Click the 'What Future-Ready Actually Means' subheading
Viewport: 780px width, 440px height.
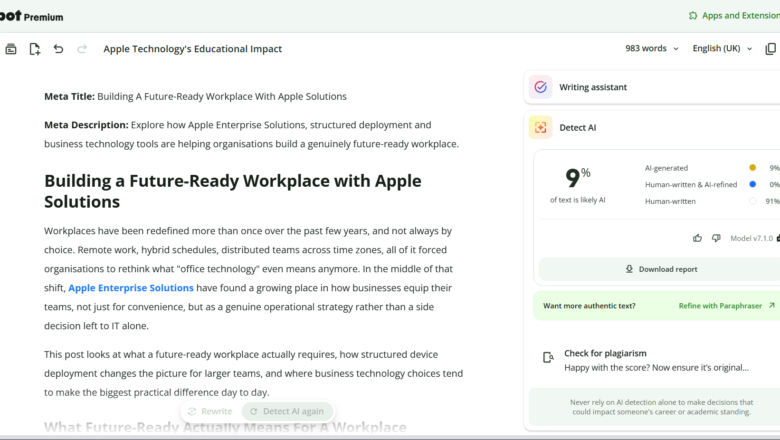click(225, 427)
